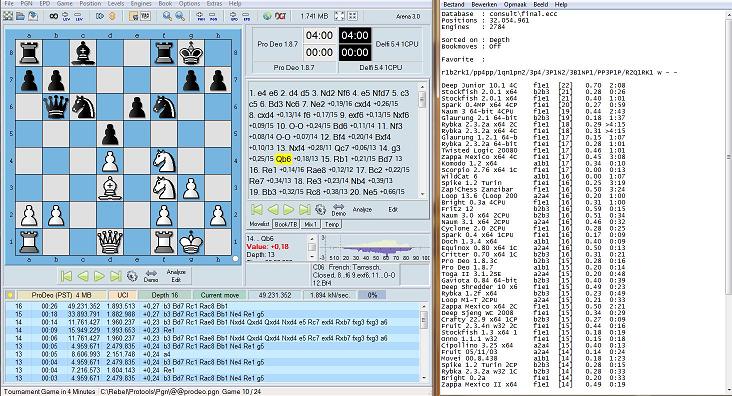The image size is (732, 396).
Task: Step forward one move below the board
Action: point(99,276)
